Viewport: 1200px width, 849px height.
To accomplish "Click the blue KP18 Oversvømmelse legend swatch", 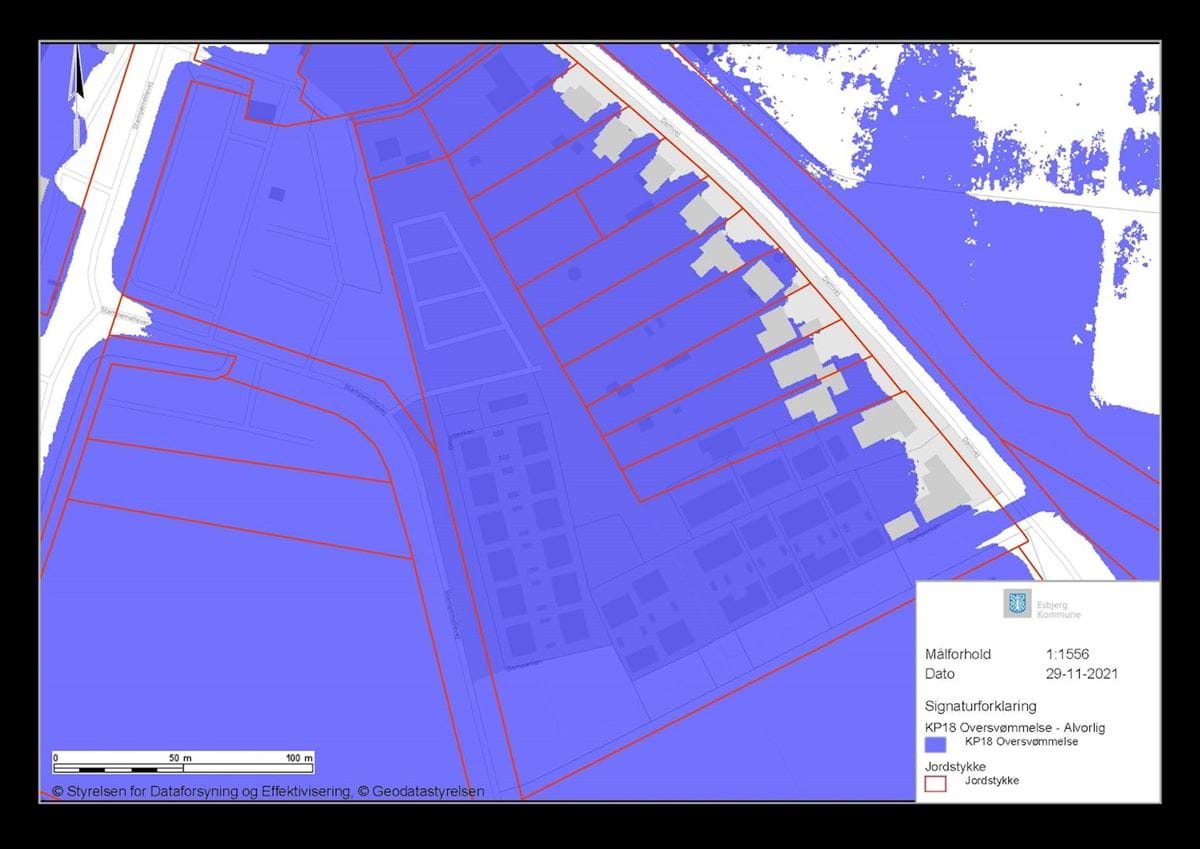I will coord(935,744).
